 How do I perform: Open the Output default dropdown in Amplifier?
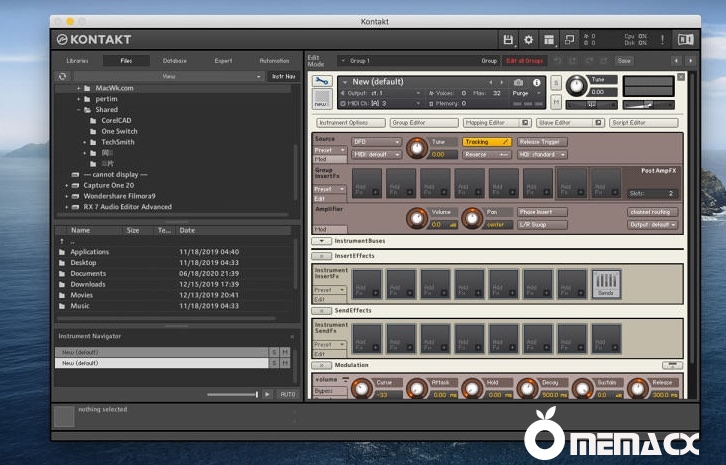coord(653,225)
